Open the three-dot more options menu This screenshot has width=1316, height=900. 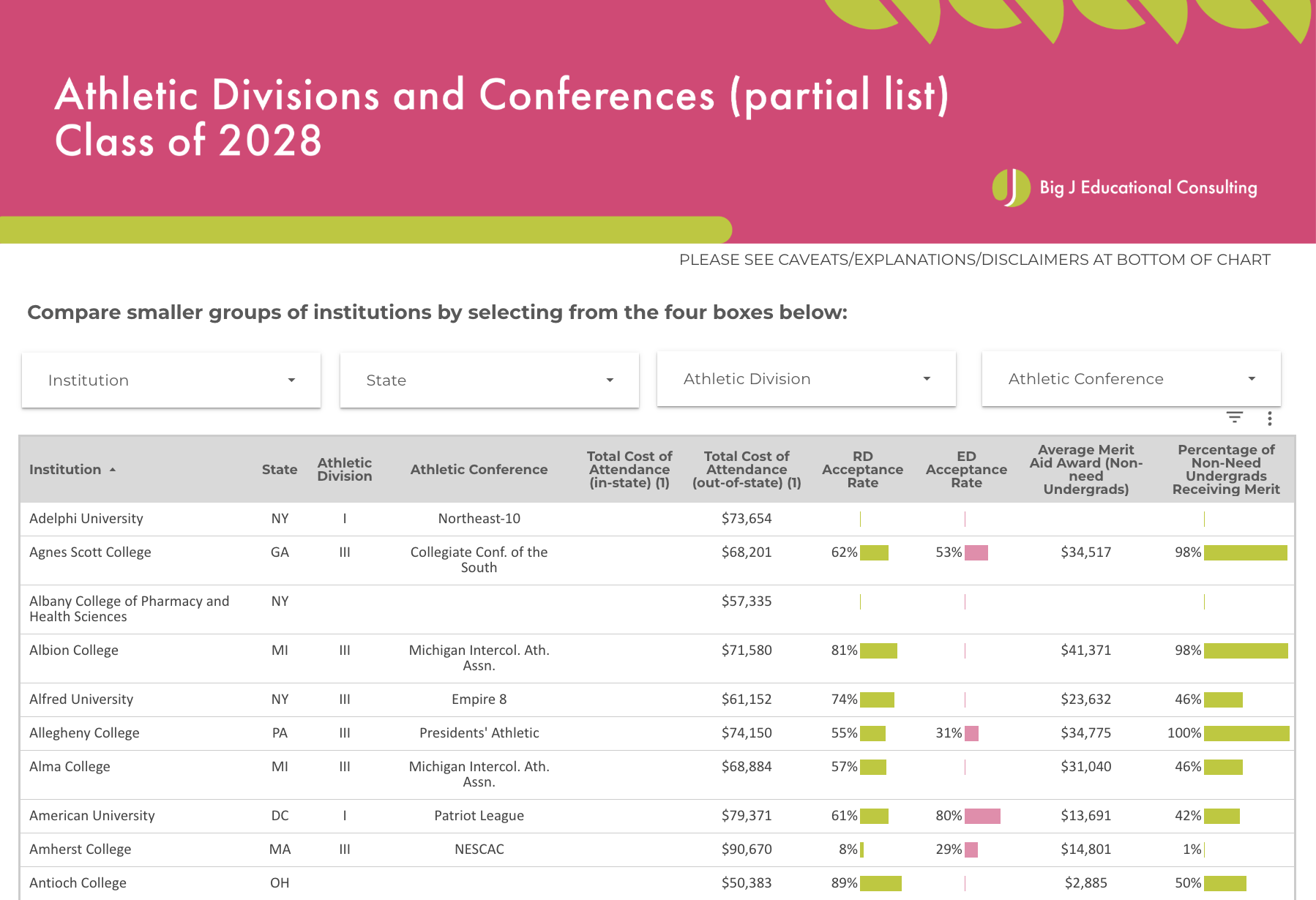1270,418
